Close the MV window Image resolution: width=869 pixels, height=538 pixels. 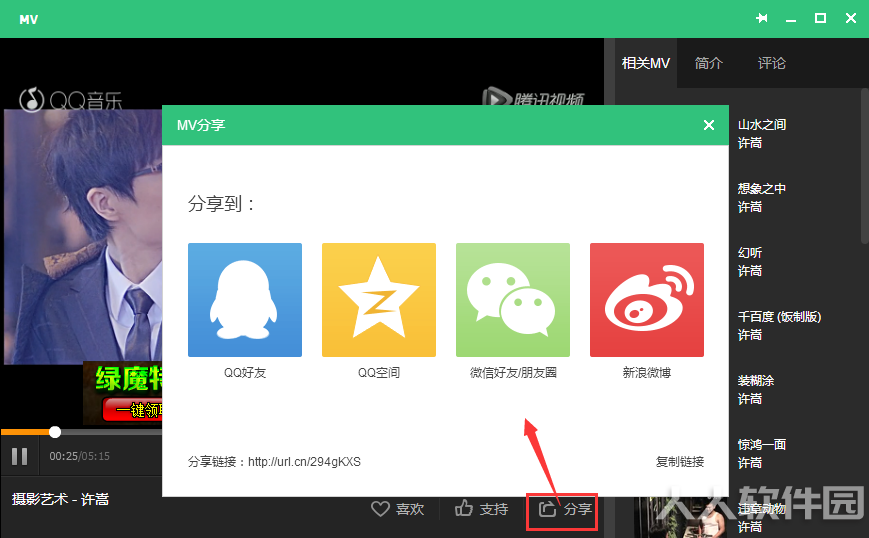[851, 18]
